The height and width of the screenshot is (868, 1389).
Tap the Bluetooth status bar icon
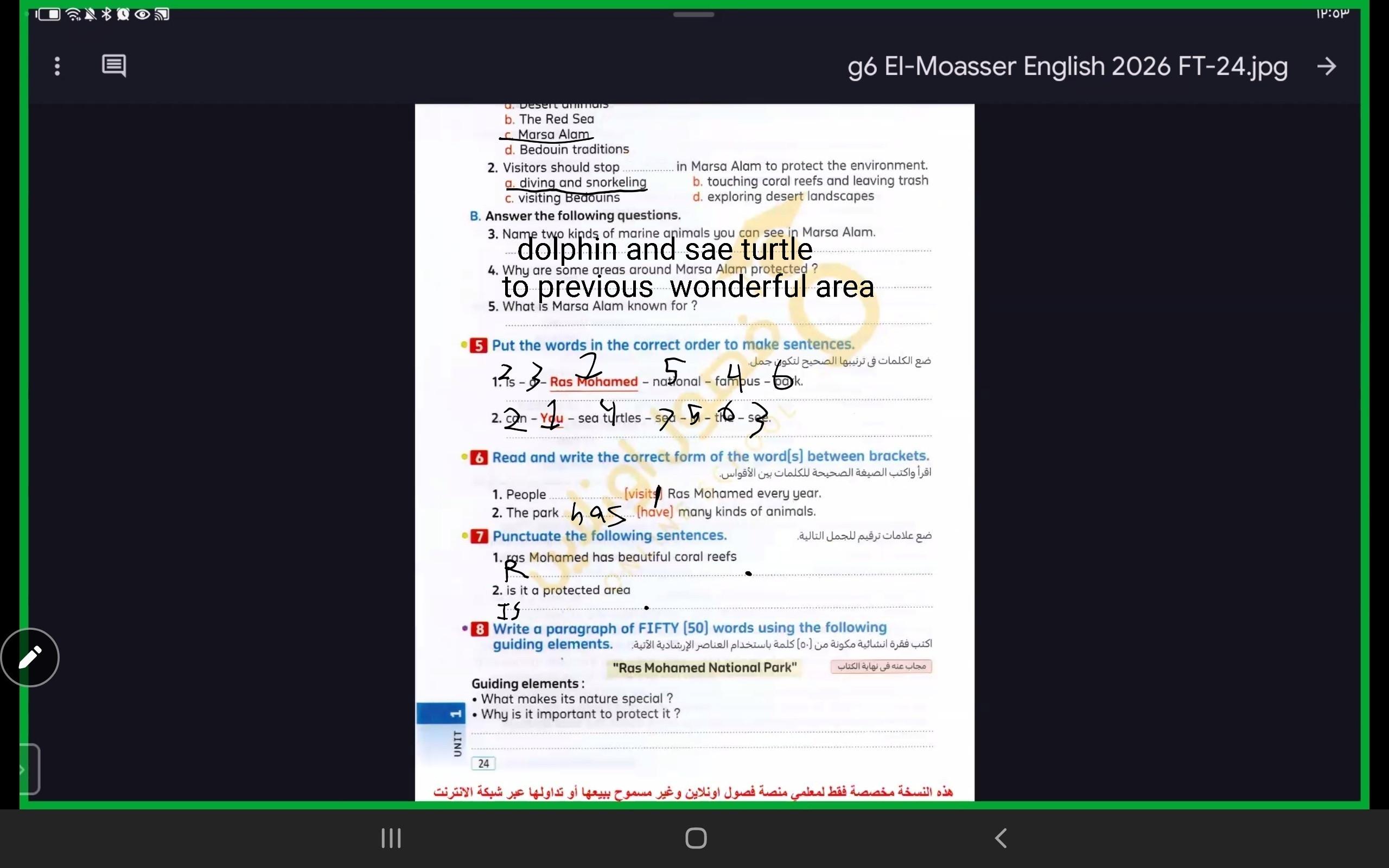coord(106,14)
